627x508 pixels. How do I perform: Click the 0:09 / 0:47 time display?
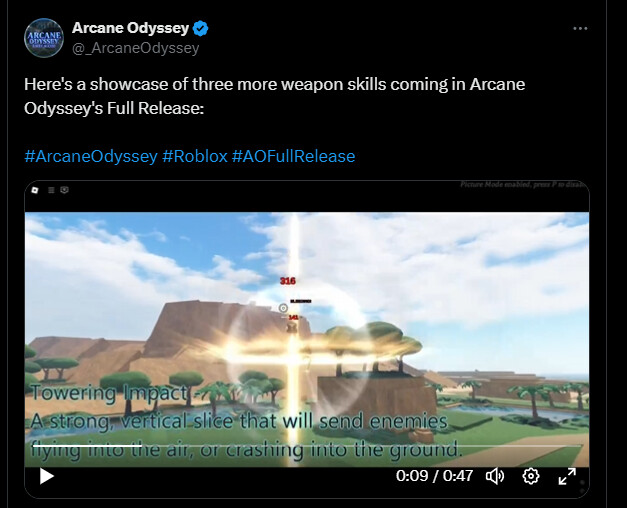click(434, 476)
